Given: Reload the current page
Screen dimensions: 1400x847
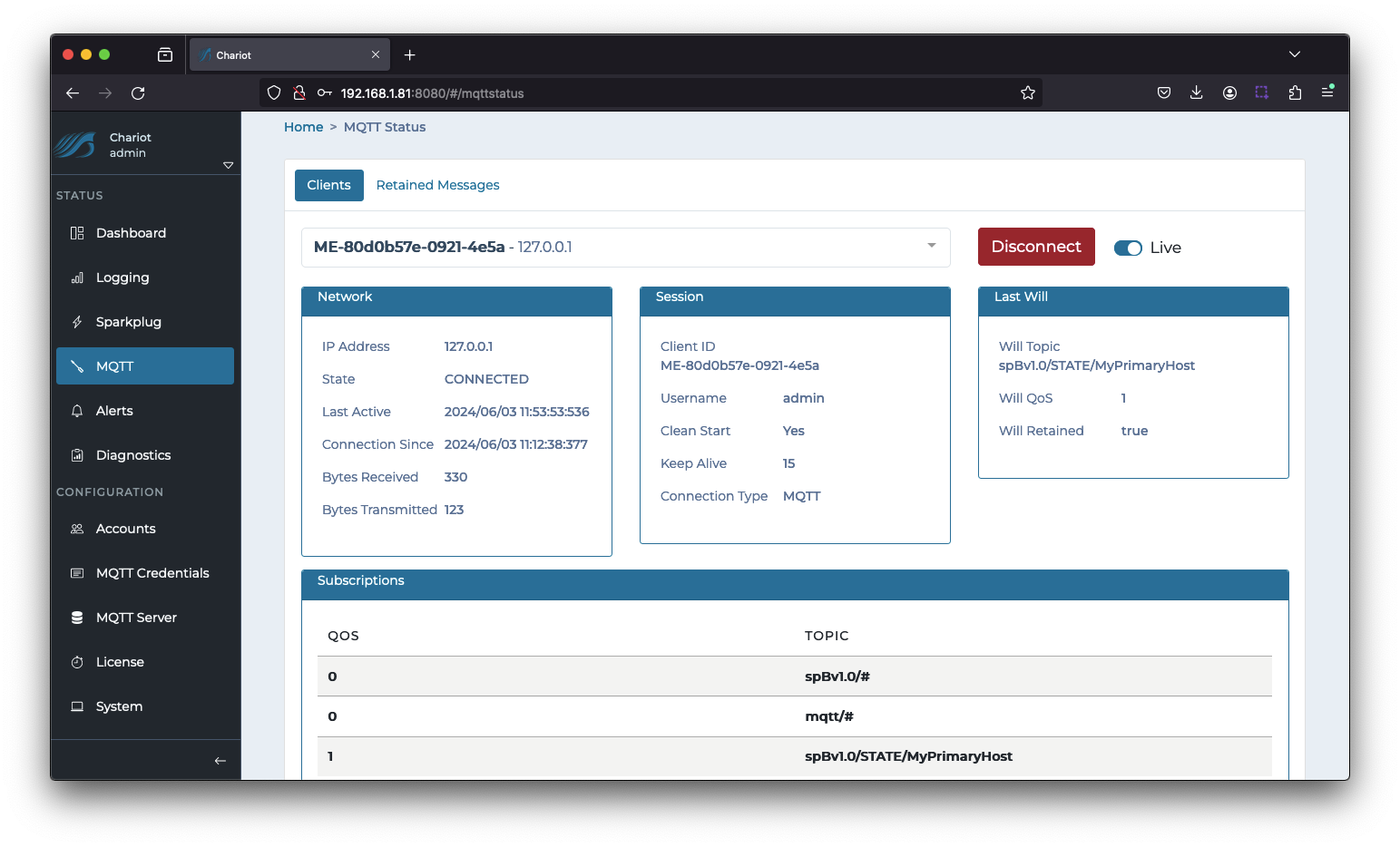Looking at the screenshot, I should pyautogui.click(x=138, y=92).
